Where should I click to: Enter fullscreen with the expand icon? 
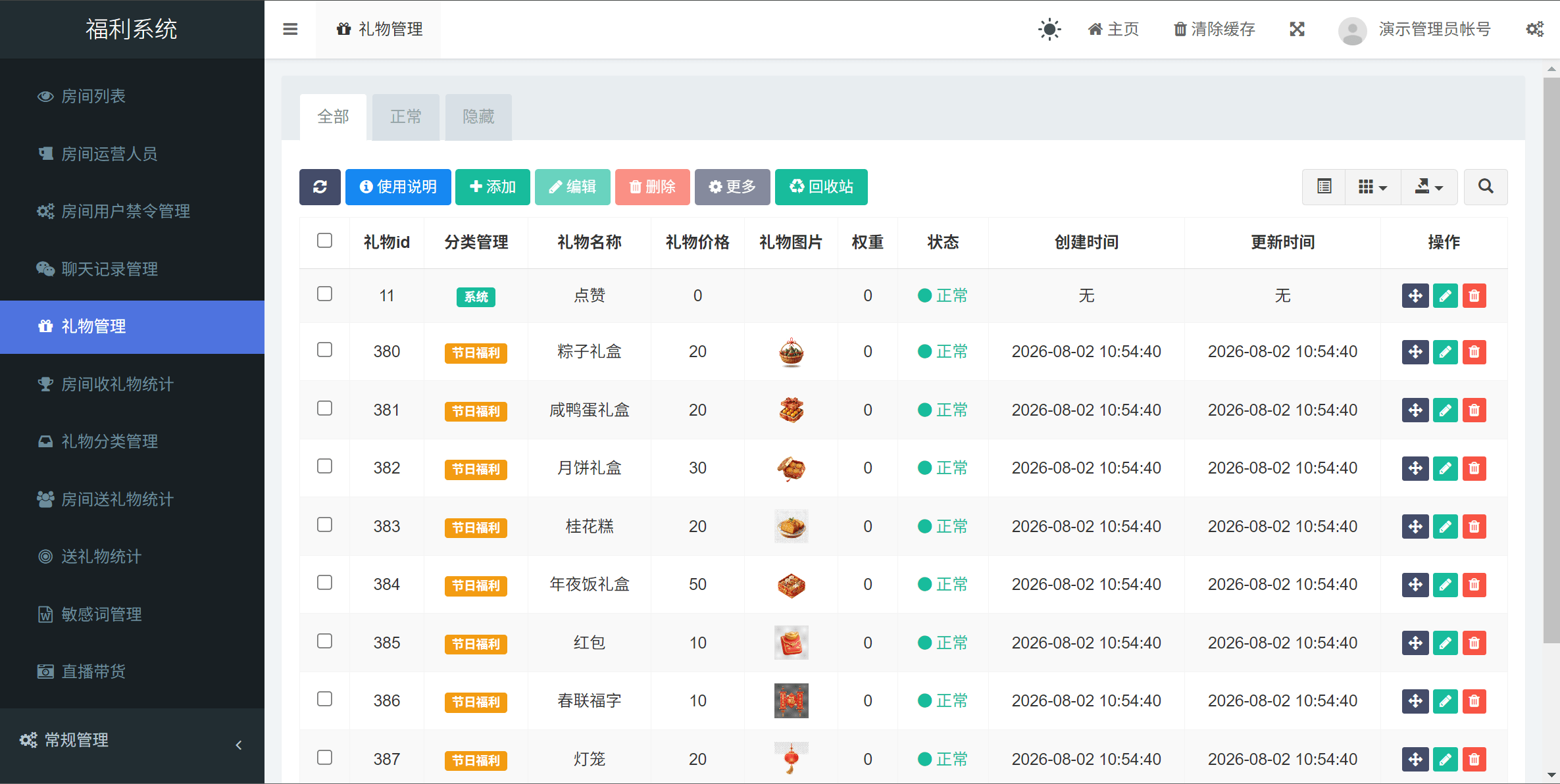1297,29
